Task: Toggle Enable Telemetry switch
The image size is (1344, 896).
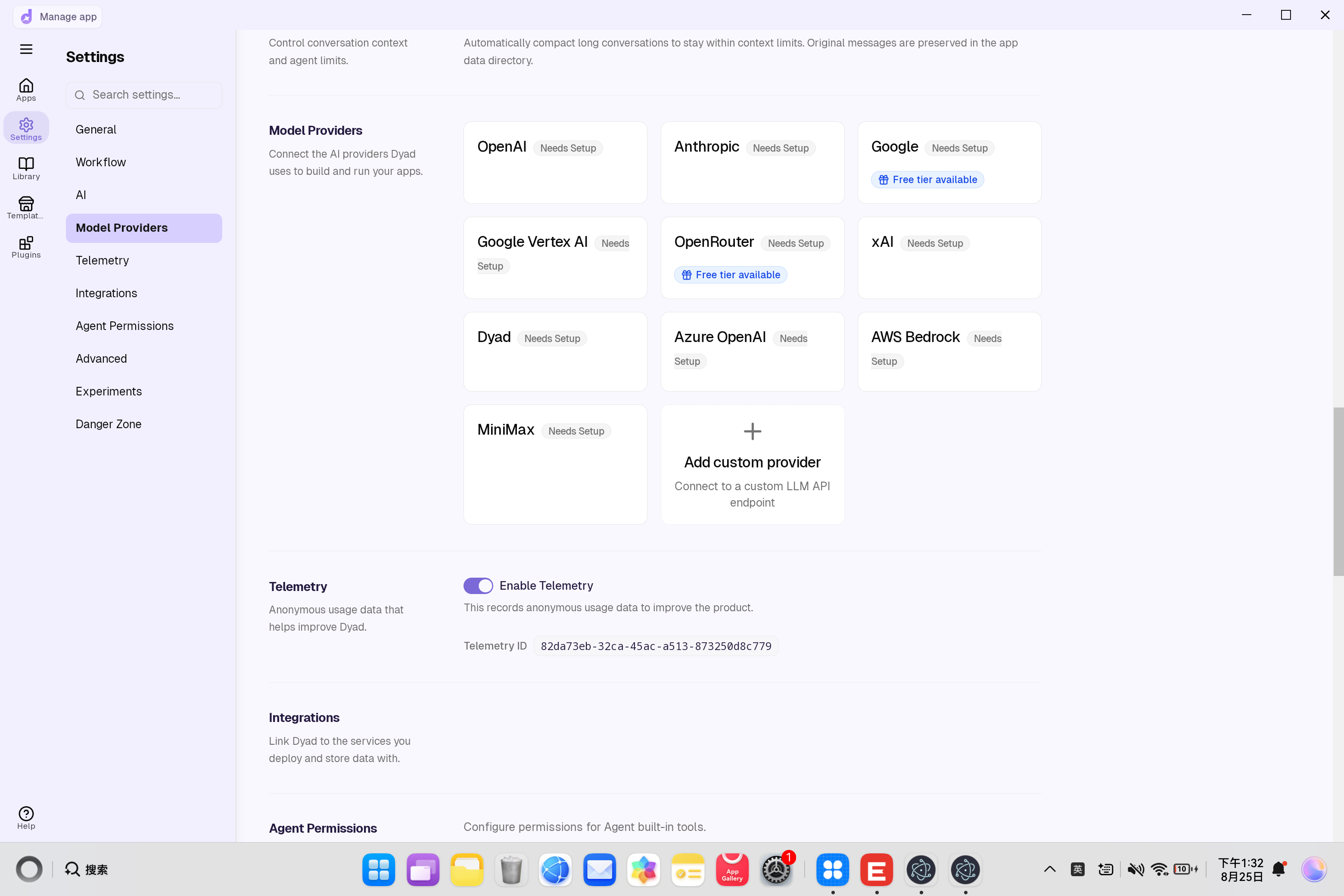Action: [478, 586]
